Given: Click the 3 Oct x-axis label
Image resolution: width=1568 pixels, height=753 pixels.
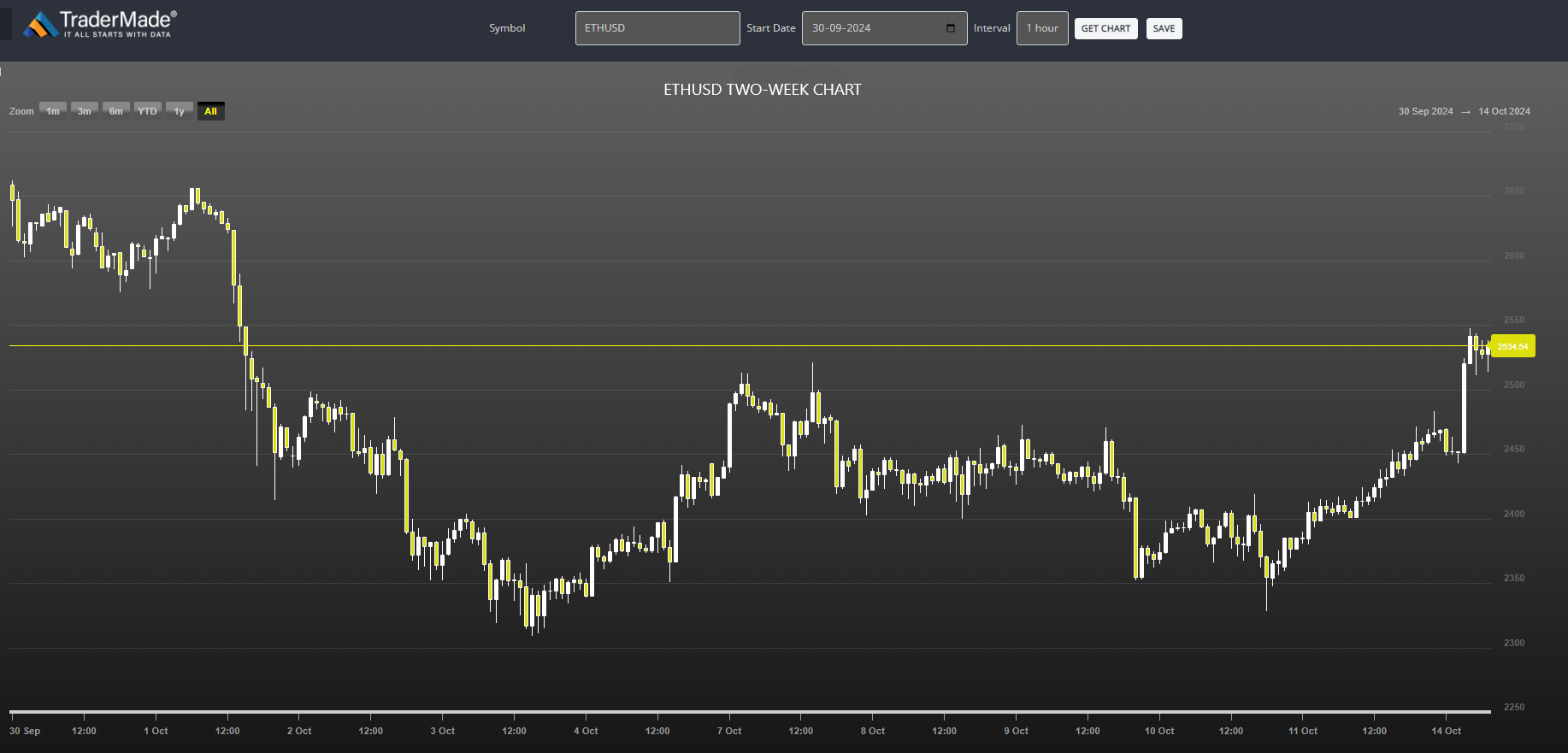Looking at the screenshot, I should coord(443,731).
